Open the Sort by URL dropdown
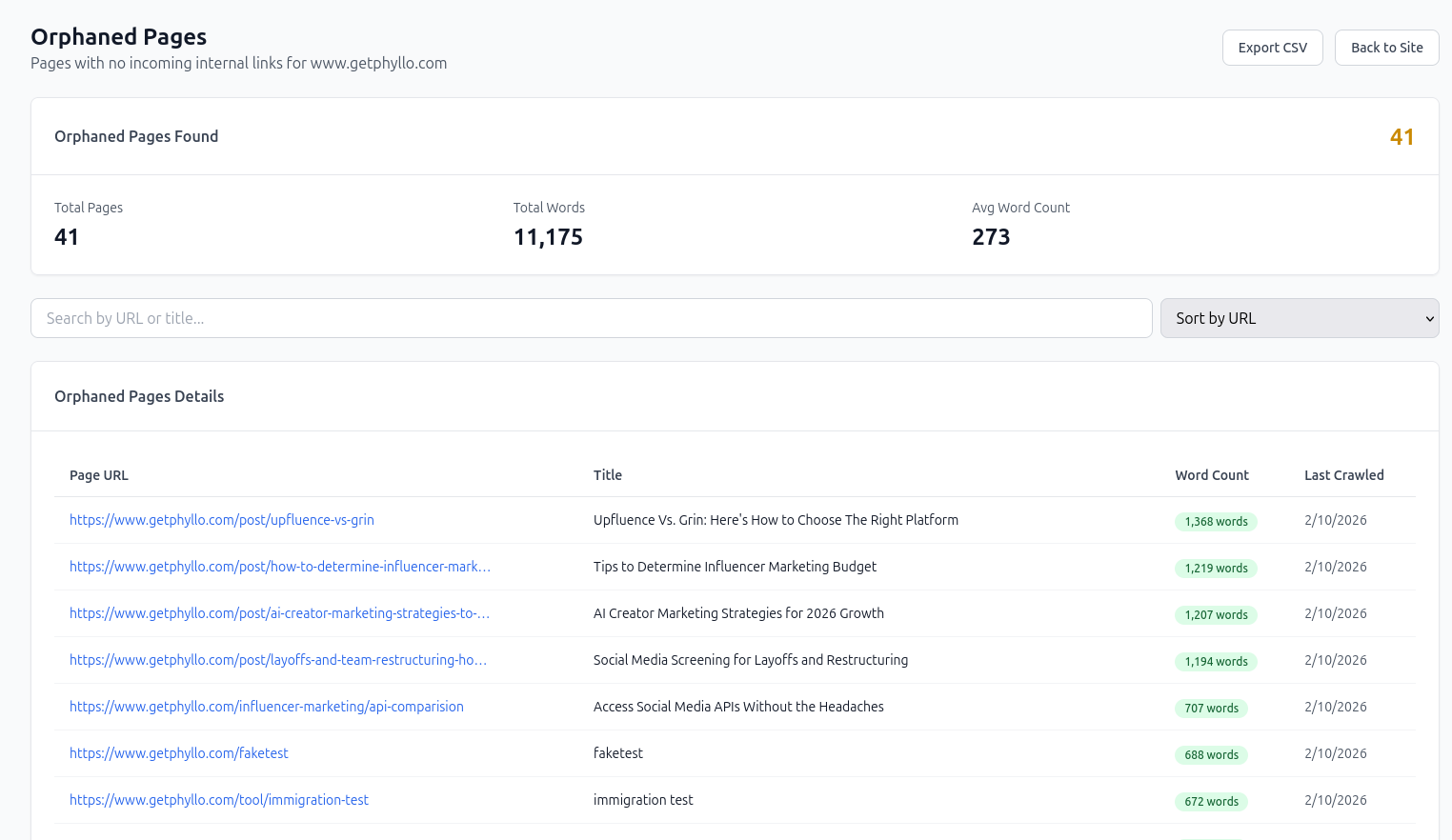Screen dimensions: 1452x840 [1300, 318]
